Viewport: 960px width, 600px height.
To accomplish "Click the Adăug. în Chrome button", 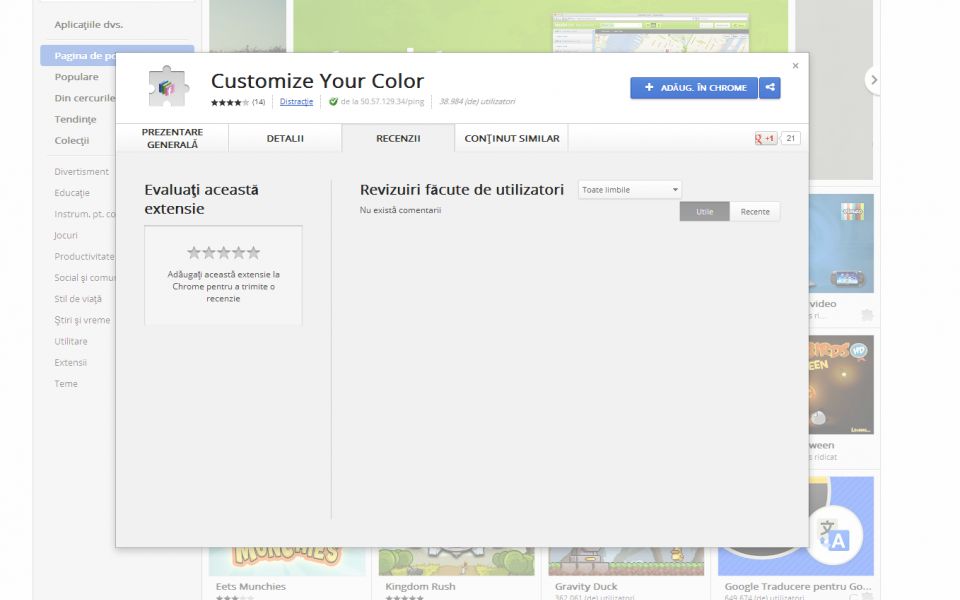I will 694,88.
